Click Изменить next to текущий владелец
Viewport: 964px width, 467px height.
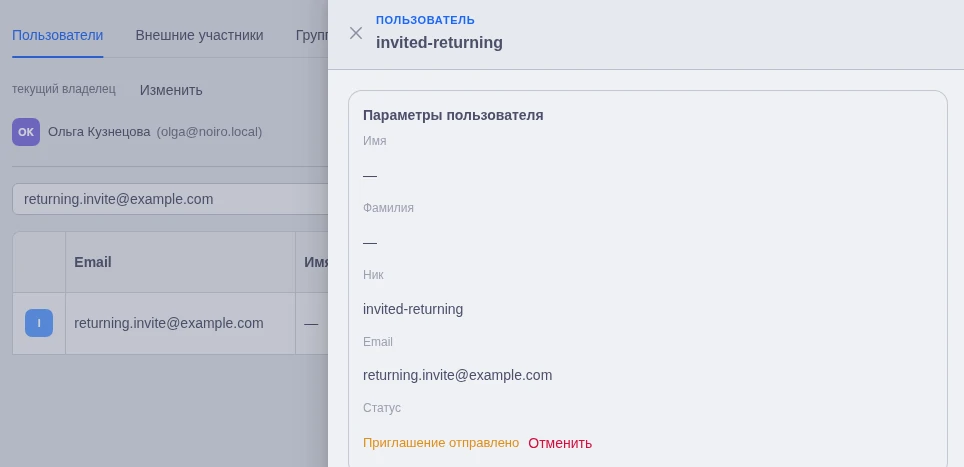coord(171,90)
